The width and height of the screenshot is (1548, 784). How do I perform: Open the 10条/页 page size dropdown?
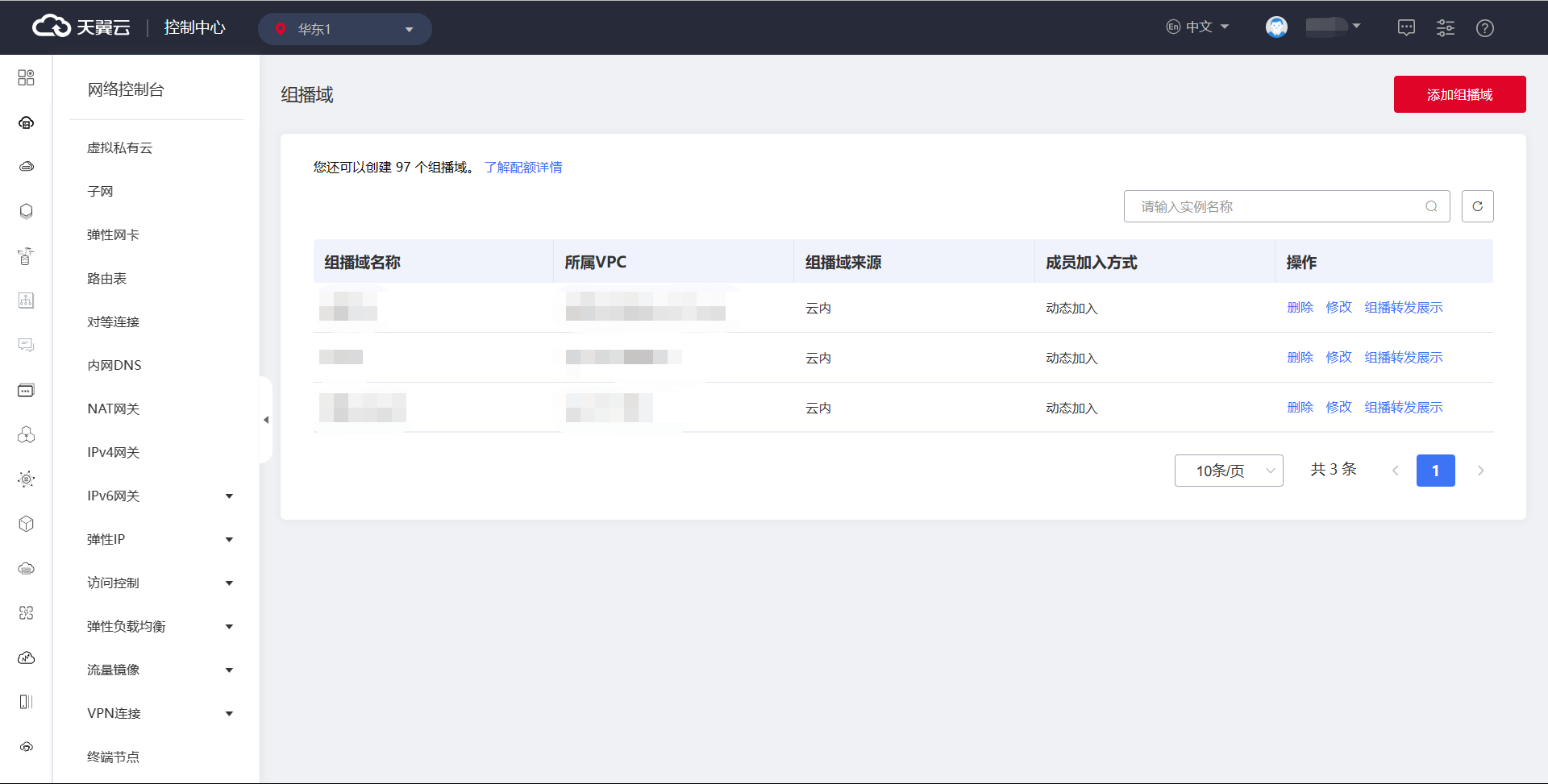click(1228, 471)
